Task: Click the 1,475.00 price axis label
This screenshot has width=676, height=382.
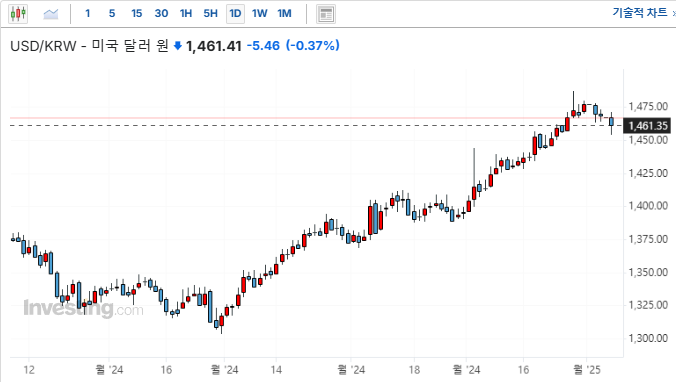Action: [648, 106]
